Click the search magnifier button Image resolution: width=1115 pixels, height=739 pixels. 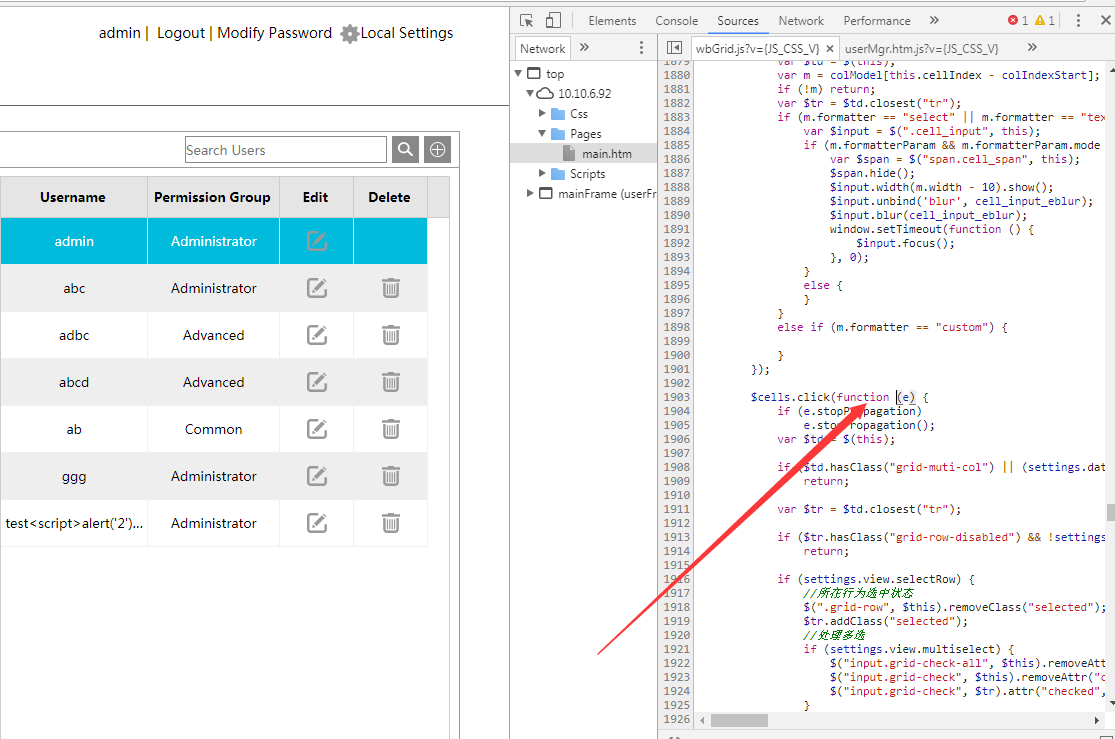(x=405, y=149)
